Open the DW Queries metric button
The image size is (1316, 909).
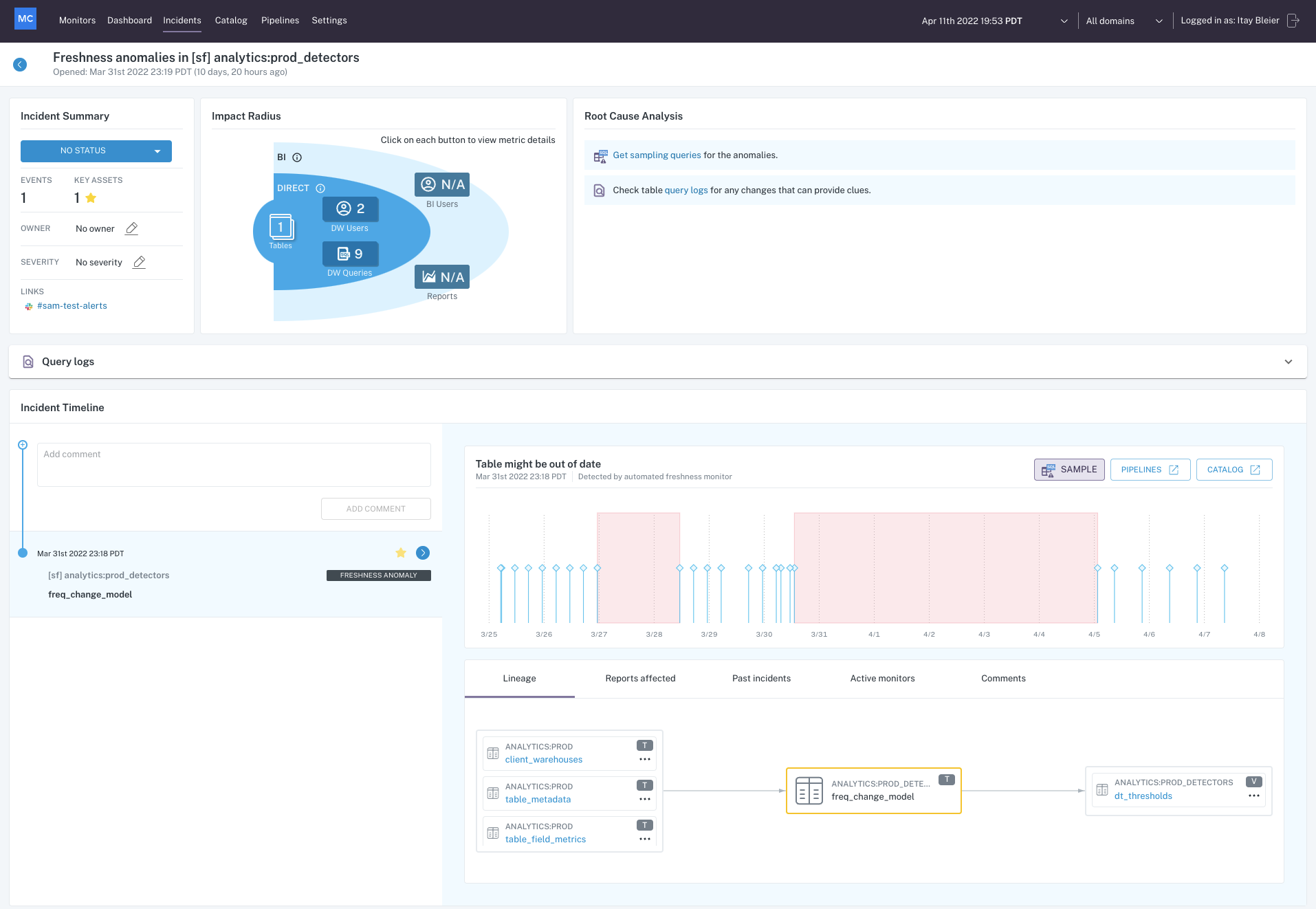click(351, 254)
